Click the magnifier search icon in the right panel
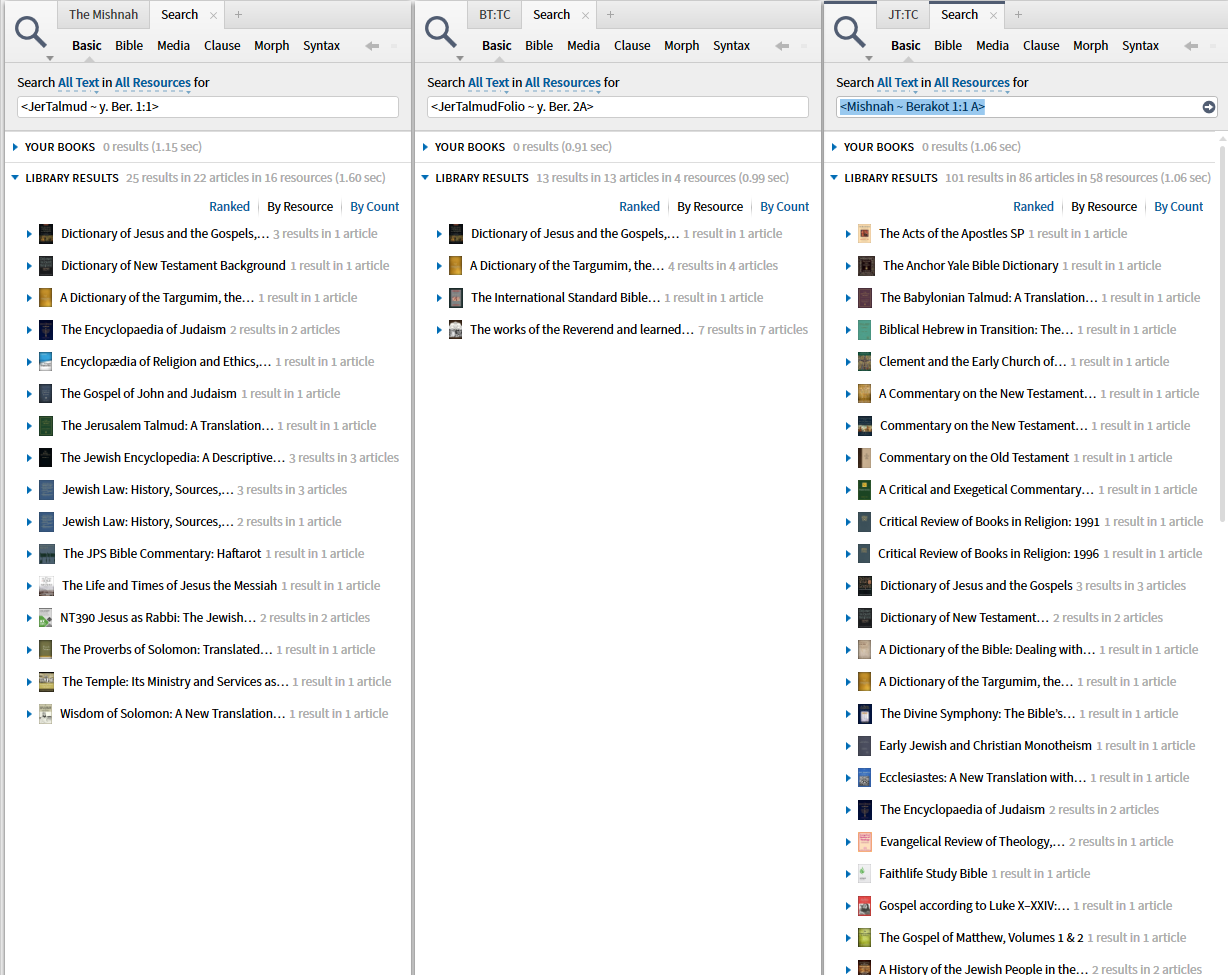Viewport: 1228px width, 975px height. 850,32
